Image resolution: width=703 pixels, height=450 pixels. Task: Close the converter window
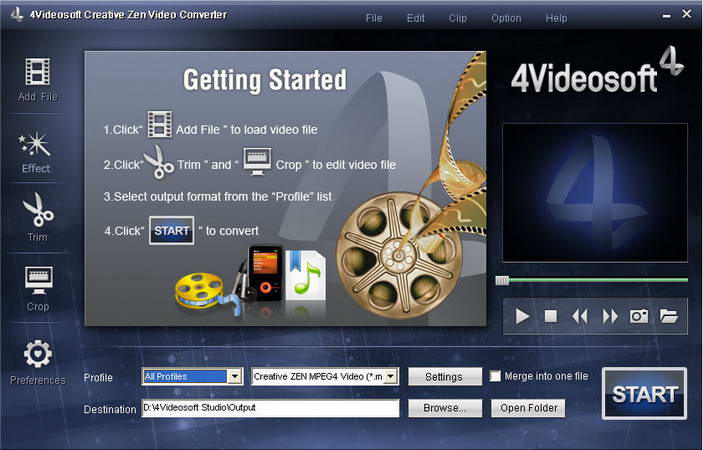click(686, 14)
